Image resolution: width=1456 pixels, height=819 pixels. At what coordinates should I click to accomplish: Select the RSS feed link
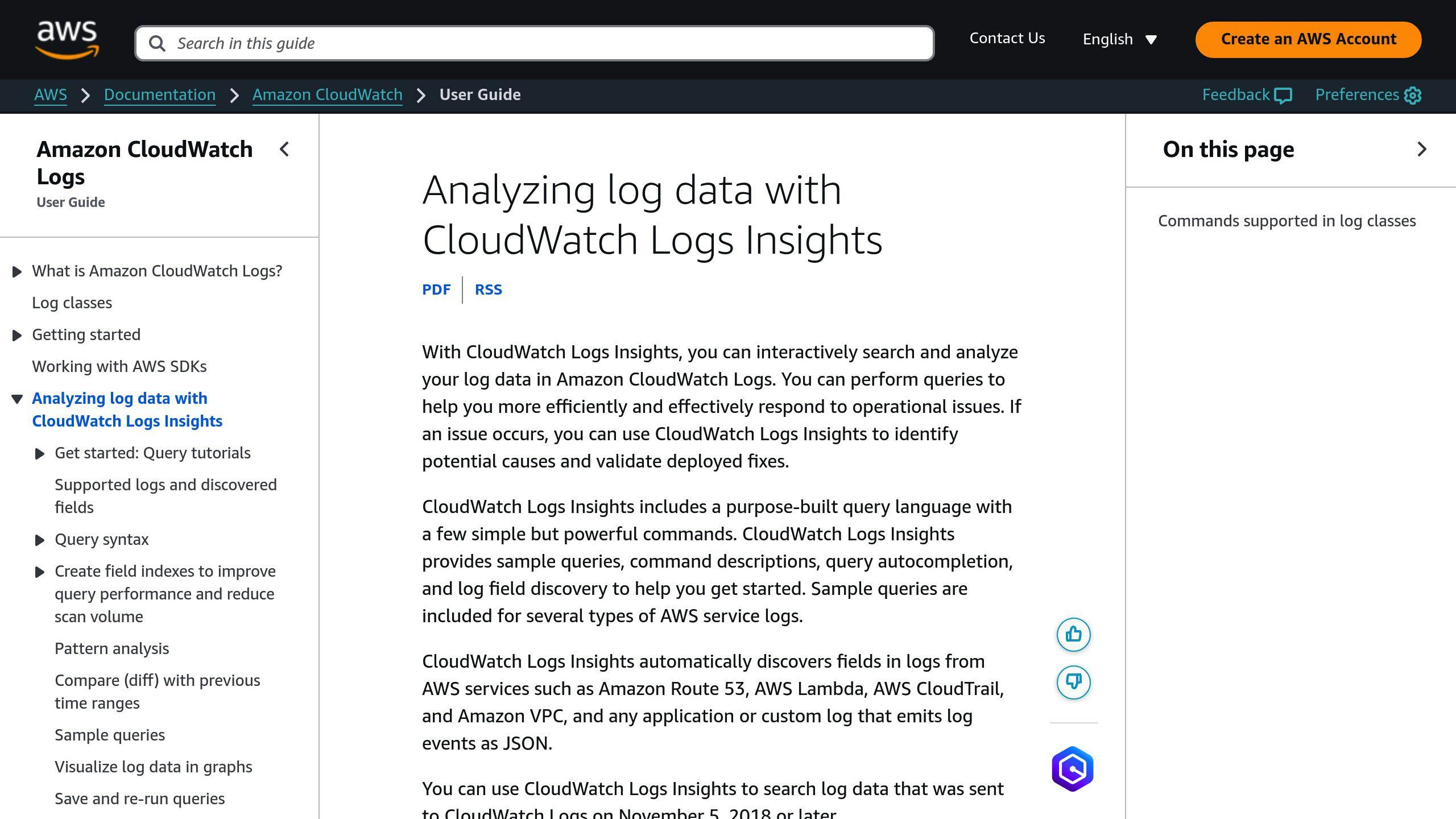click(x=489, y=290)
